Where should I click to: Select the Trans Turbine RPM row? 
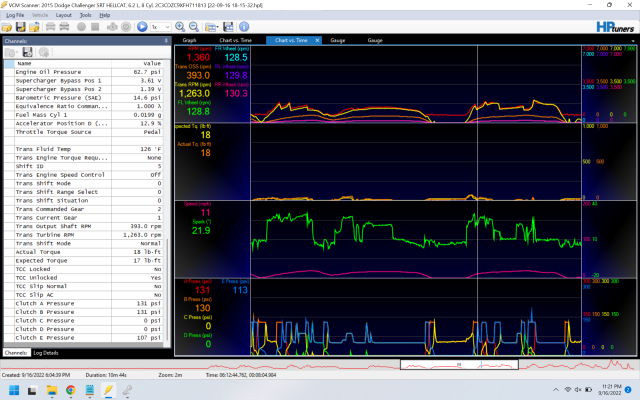[x=83, y=235]
